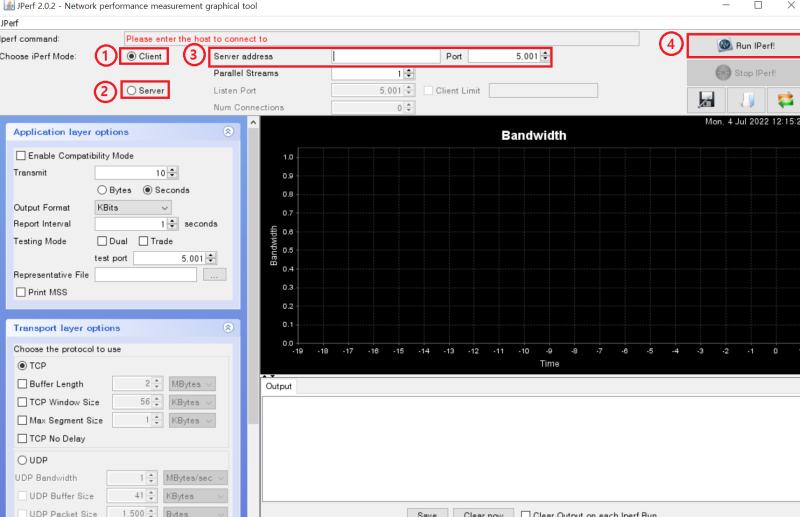Focus the Server address input field
Viewport: 800px width, 517px height.
point(386,56)
